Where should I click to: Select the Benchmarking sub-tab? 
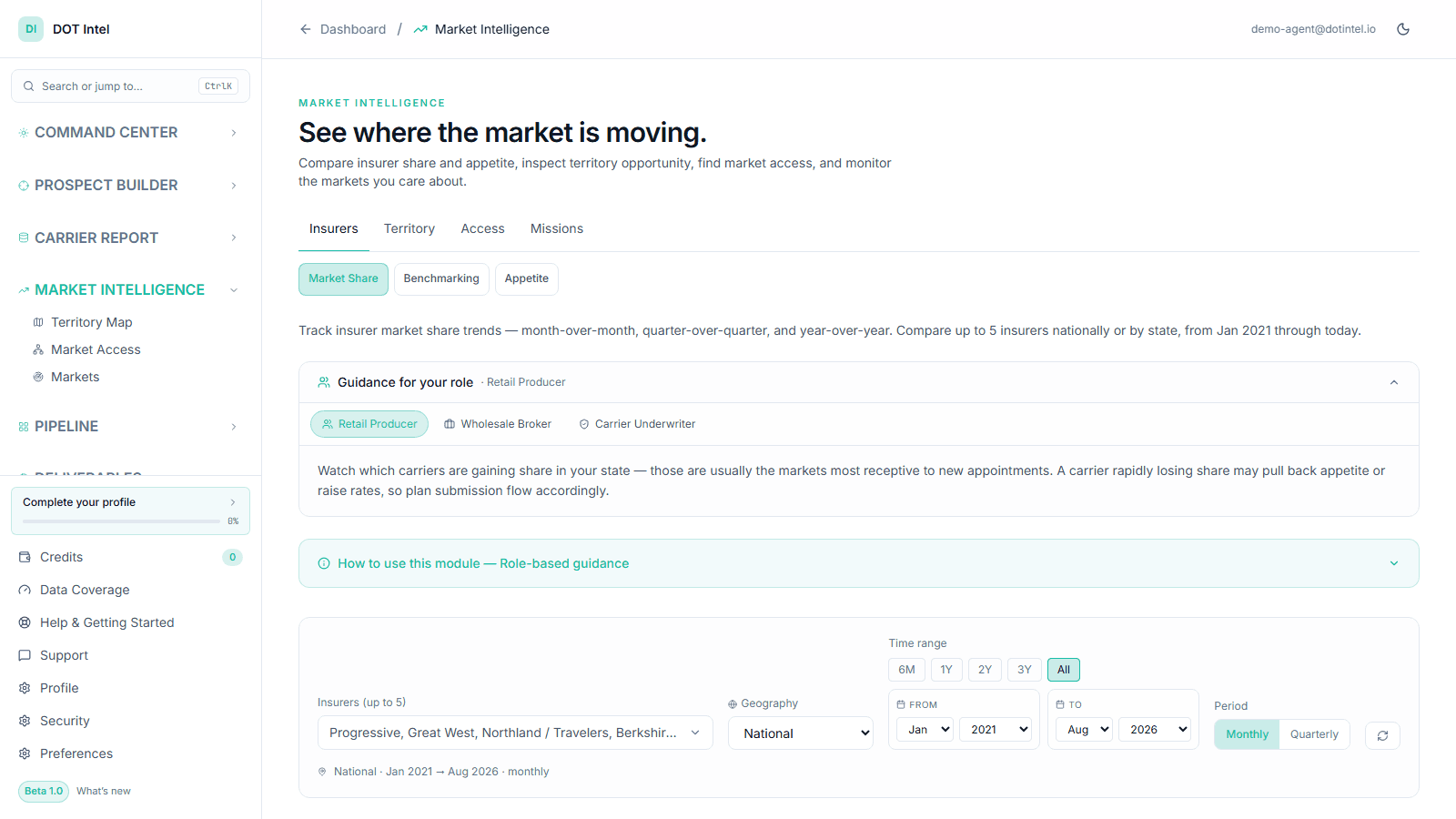[441, 278]
